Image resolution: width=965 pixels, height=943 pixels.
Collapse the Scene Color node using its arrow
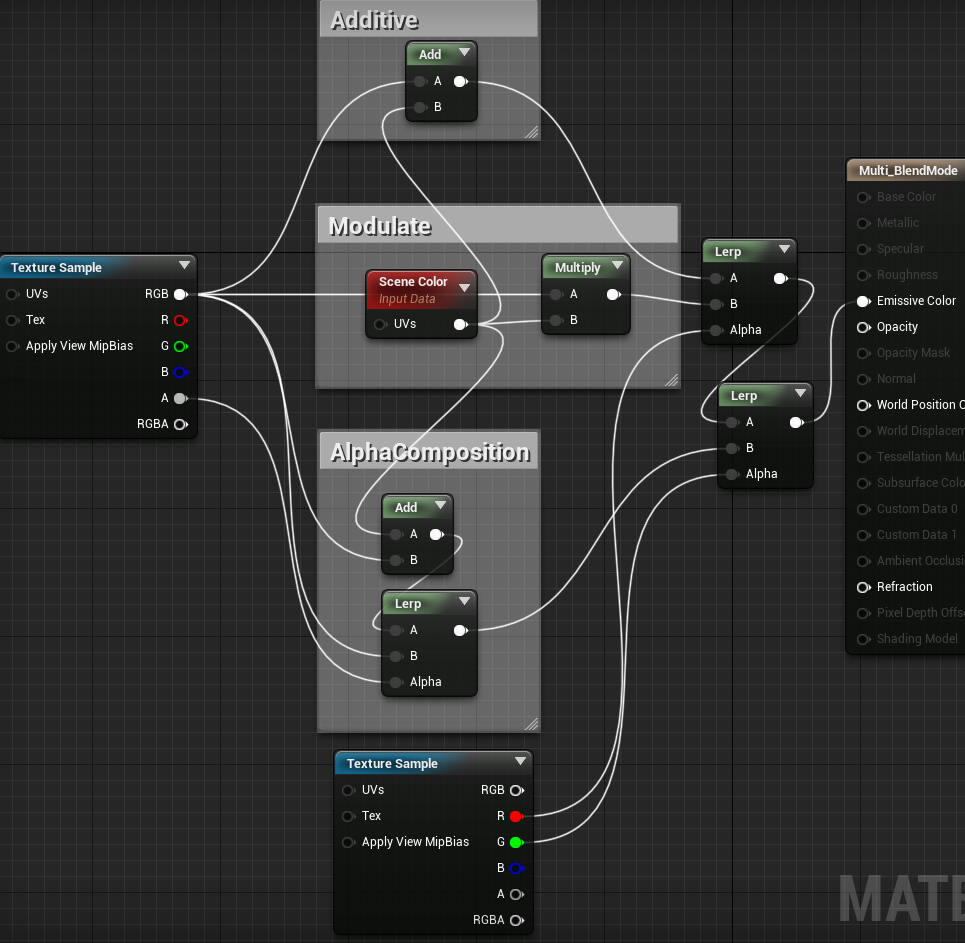point(464,287)
